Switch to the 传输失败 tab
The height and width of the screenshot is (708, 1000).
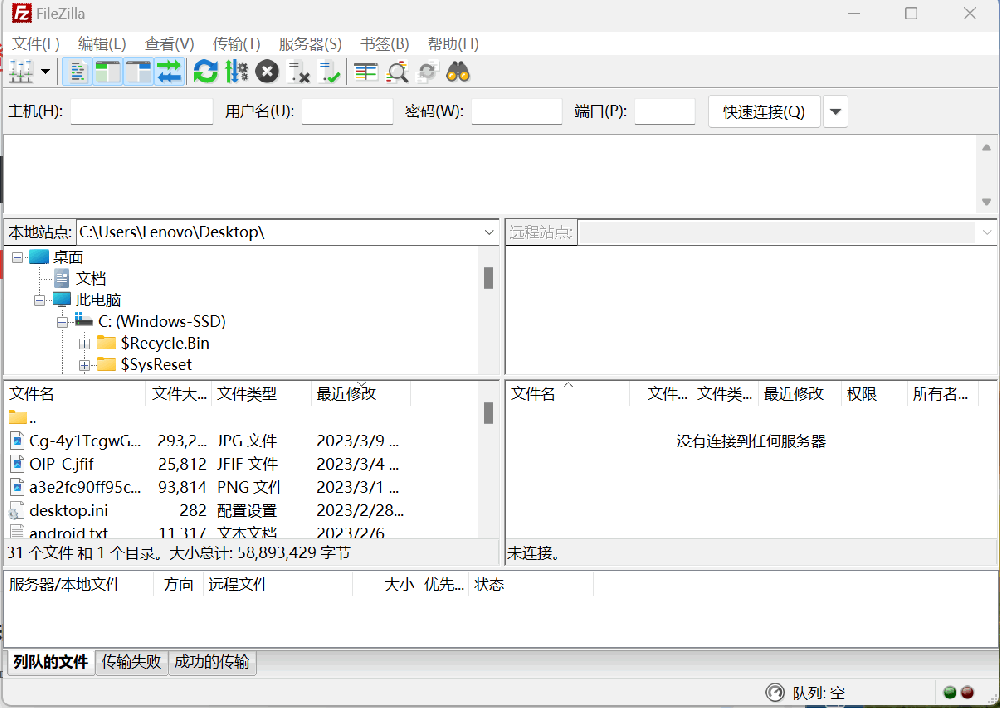coord(131,662)
